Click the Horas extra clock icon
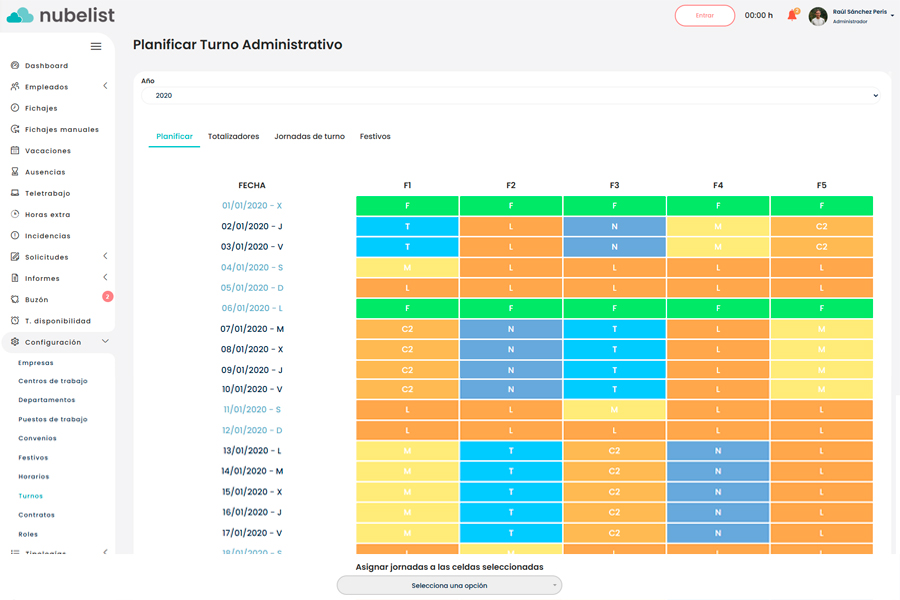Image resolution: width=900 pixels, height=600 pixels. [x=15, y=214]
